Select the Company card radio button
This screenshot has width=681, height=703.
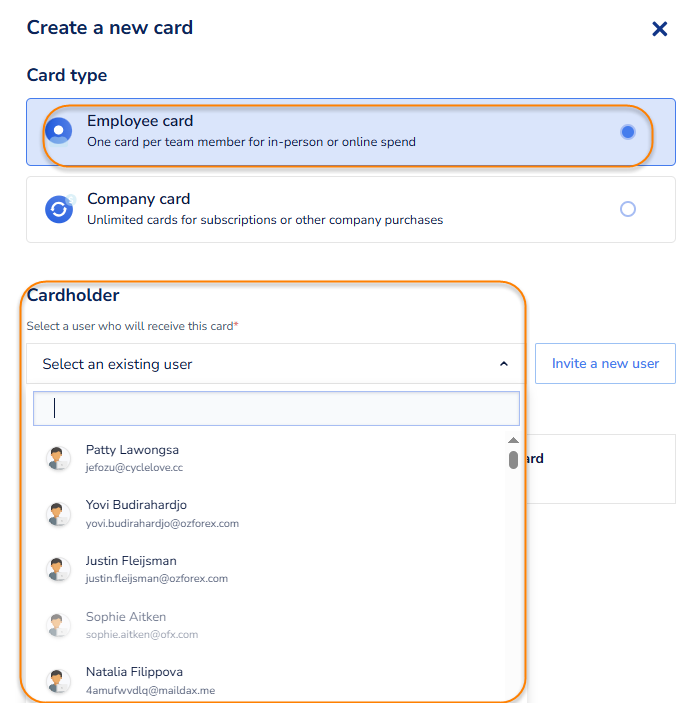point(627,209)
